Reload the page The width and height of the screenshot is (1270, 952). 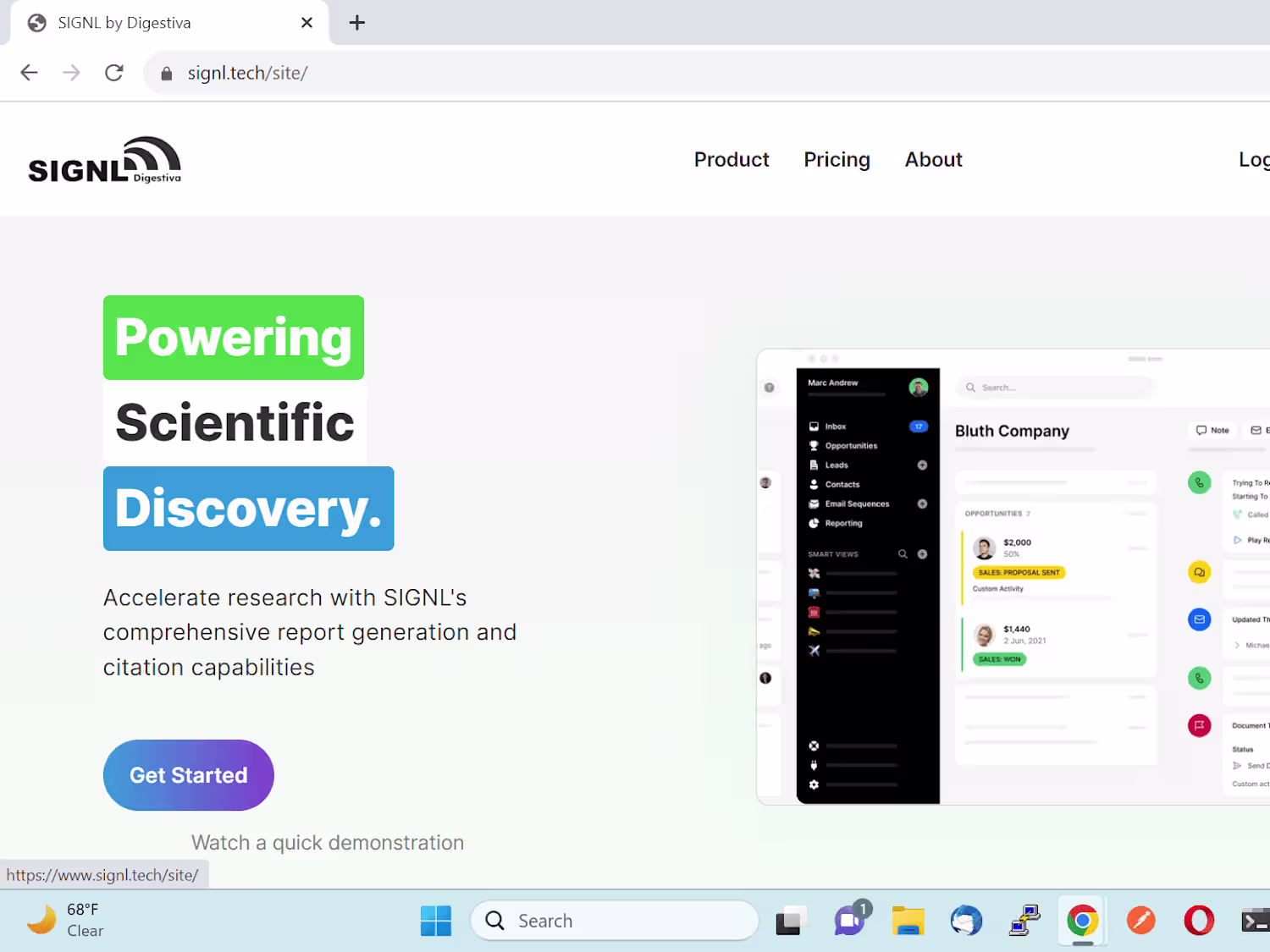coord(114,73)
